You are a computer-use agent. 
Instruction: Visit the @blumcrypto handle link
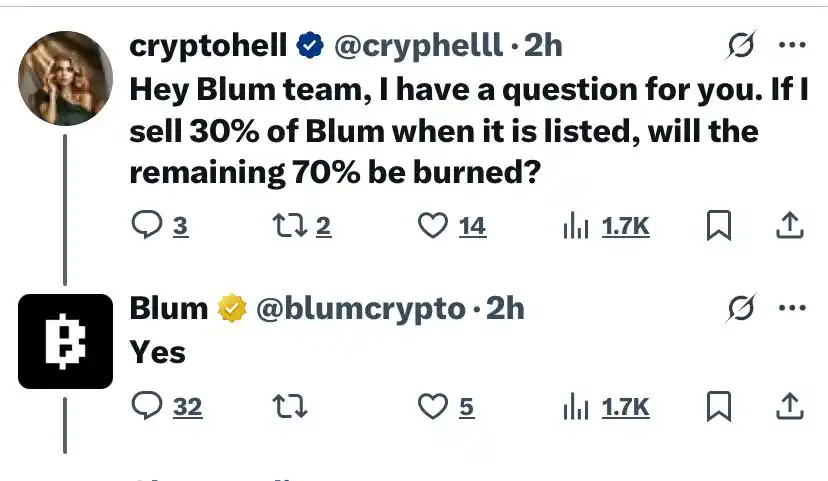[x=361, y=308]
